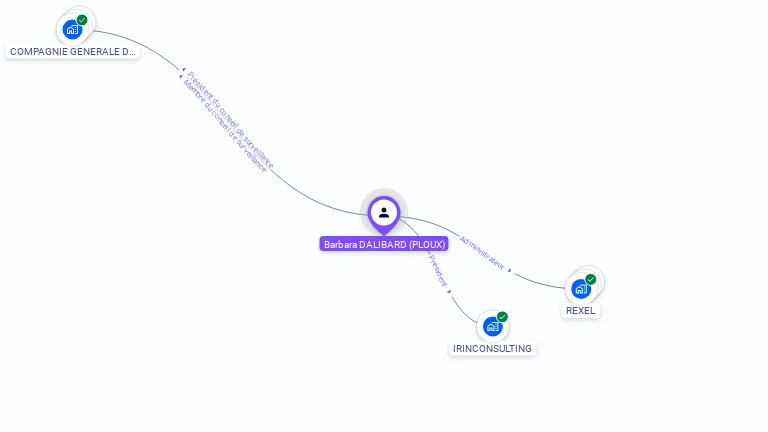Click the Président relationship label toward IRINCONSULTING
This screenshot has height=432, width=768.
[x=438, y=270]
